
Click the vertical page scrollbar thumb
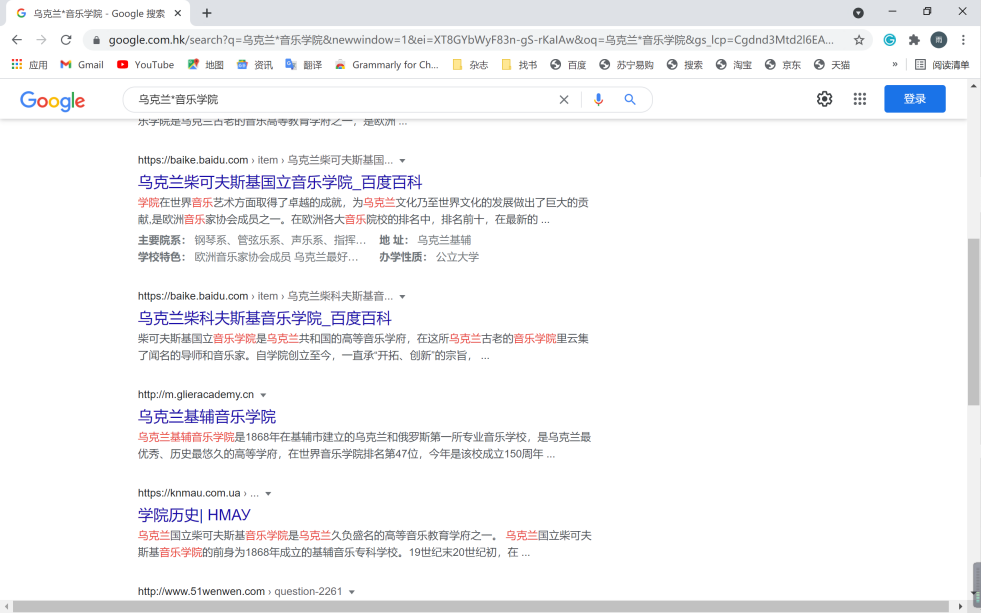(x=973, y=322)
